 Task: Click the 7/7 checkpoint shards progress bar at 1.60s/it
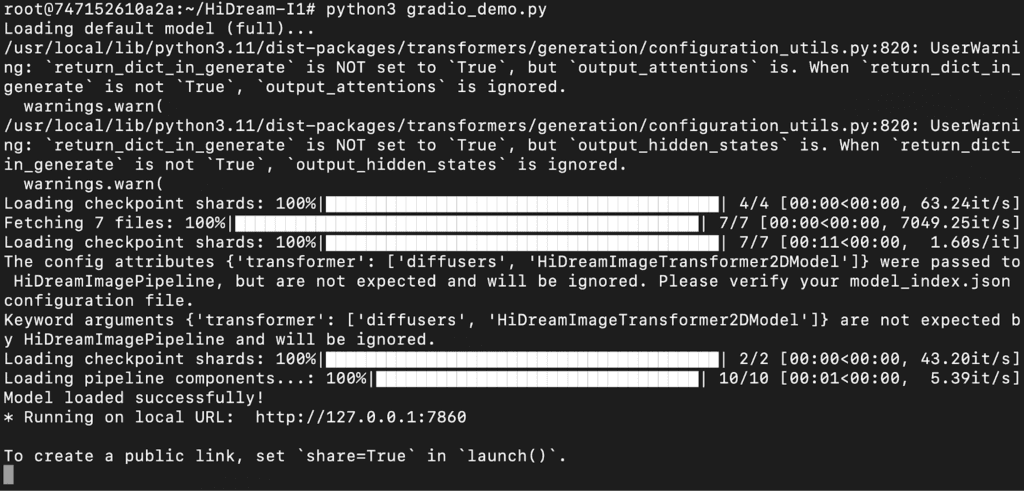click(x=522, y=243)
